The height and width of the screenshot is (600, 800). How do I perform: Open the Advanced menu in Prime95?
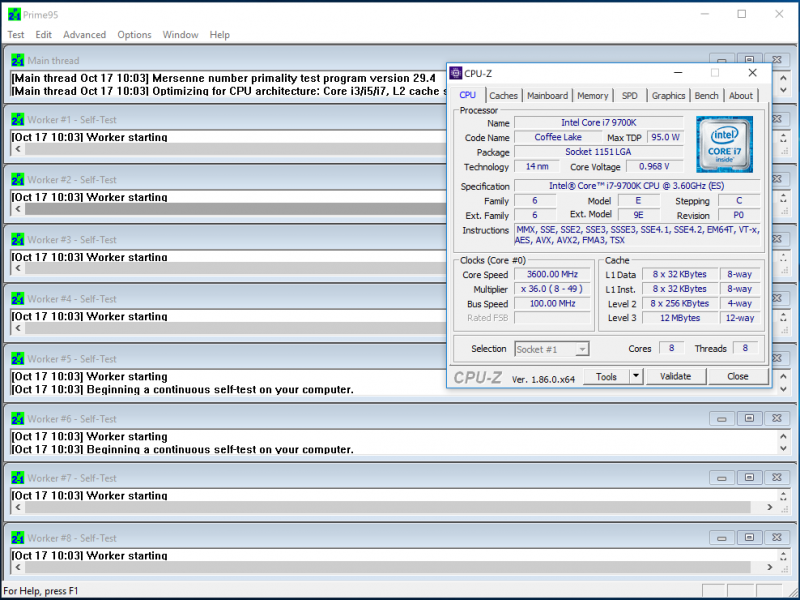(84, 35)
